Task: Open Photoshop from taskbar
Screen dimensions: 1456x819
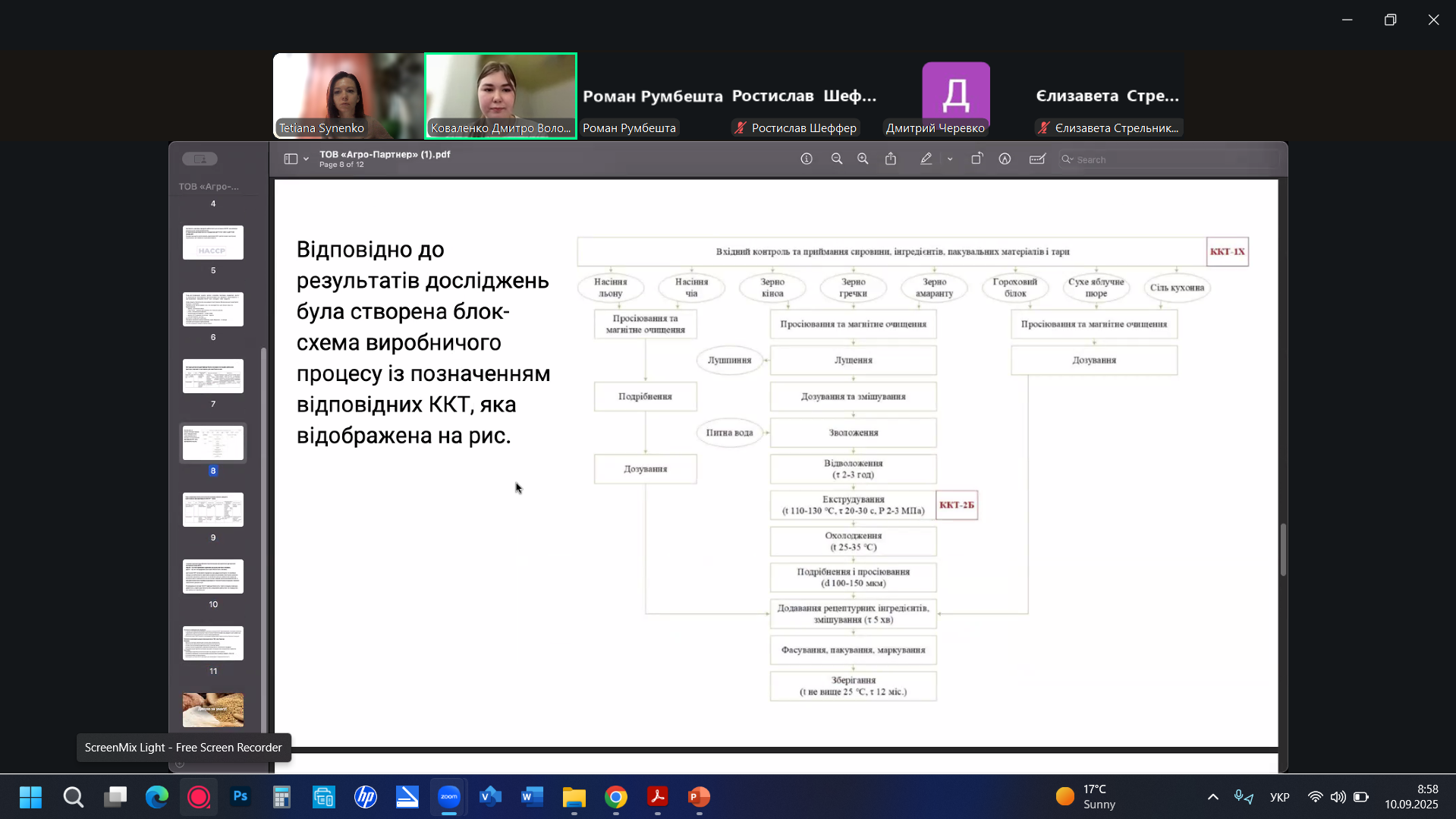Action: tap(241, 797)
